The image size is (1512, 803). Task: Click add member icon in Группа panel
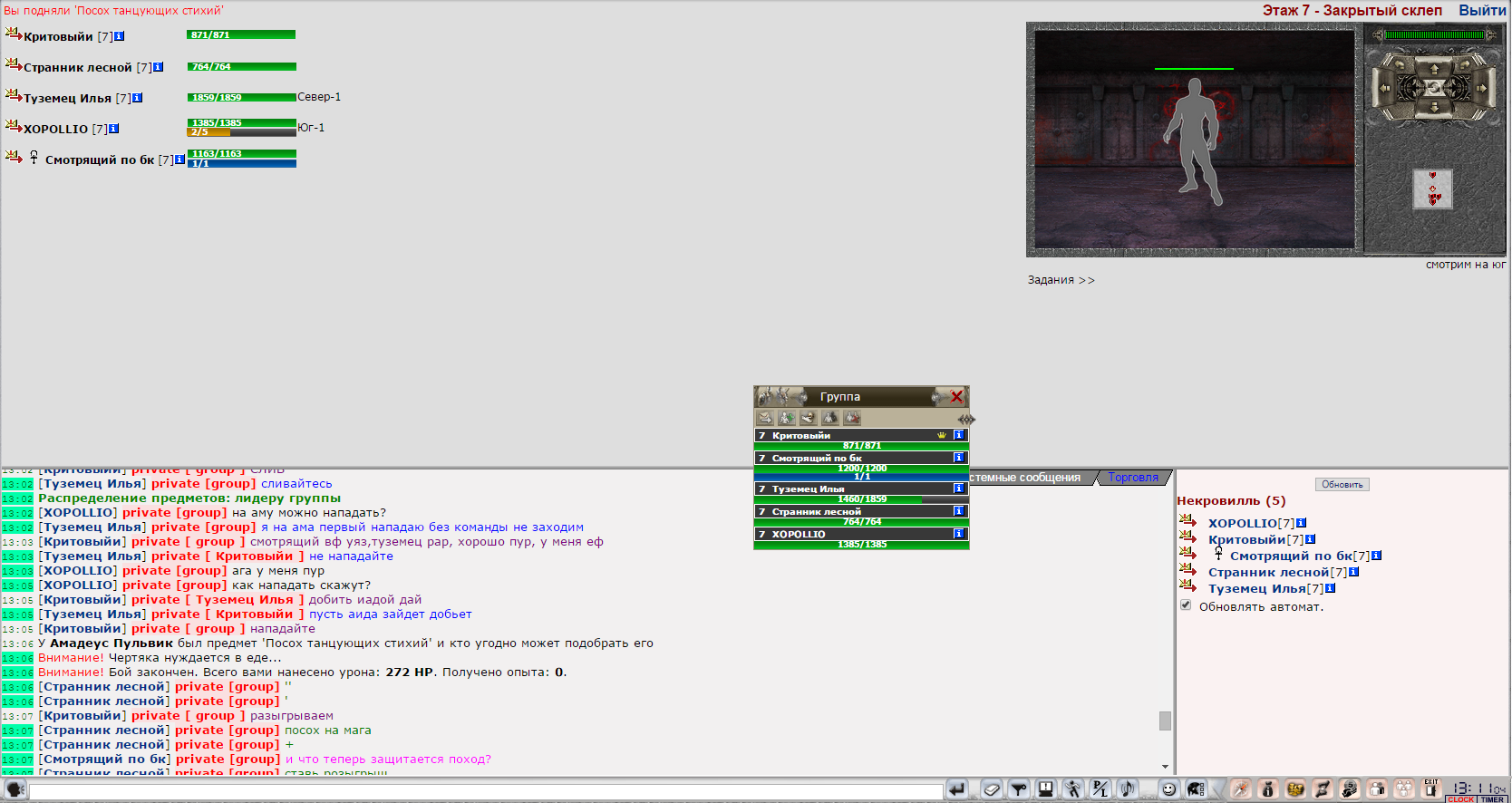(x=787, y=418)
